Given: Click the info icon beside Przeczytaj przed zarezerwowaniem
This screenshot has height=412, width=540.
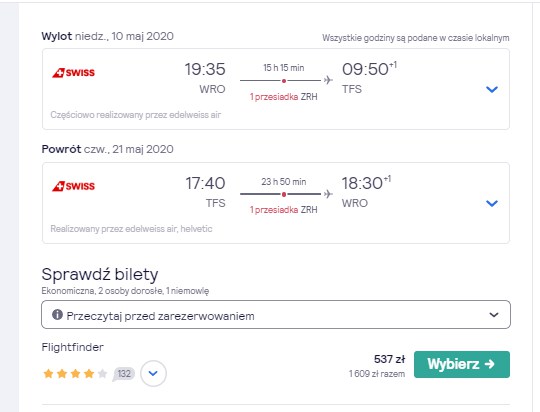Looking at the screenshot, I should pyautogui.click(x=57, y=315).
